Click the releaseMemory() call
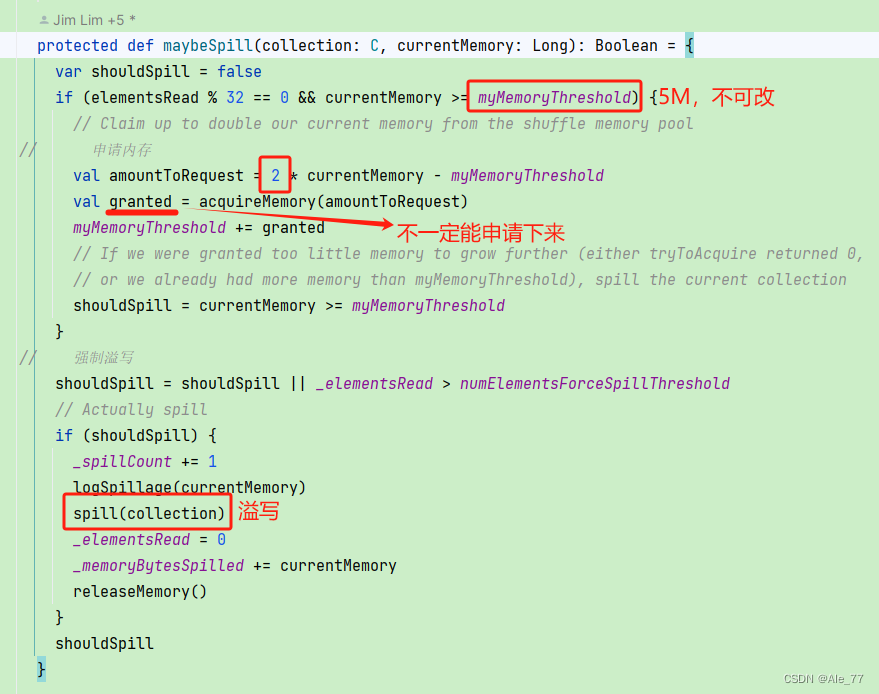 (140, 591)
